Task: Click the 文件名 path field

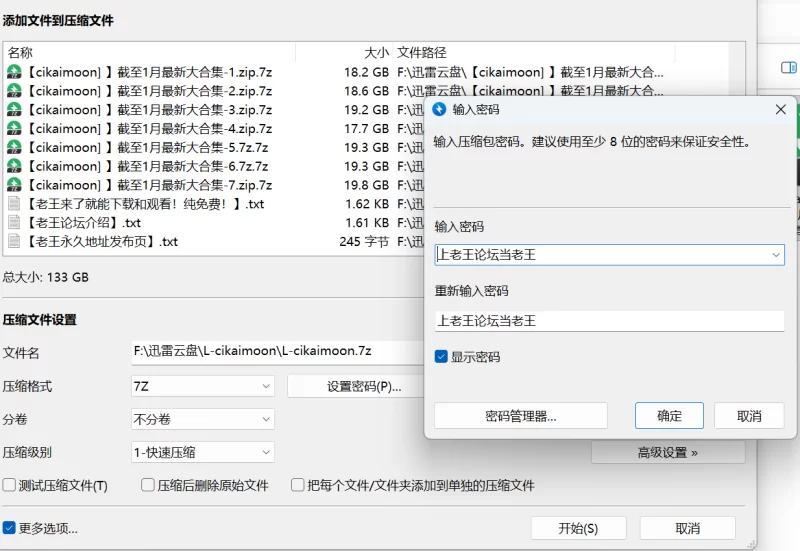Action: pos(278,352)
